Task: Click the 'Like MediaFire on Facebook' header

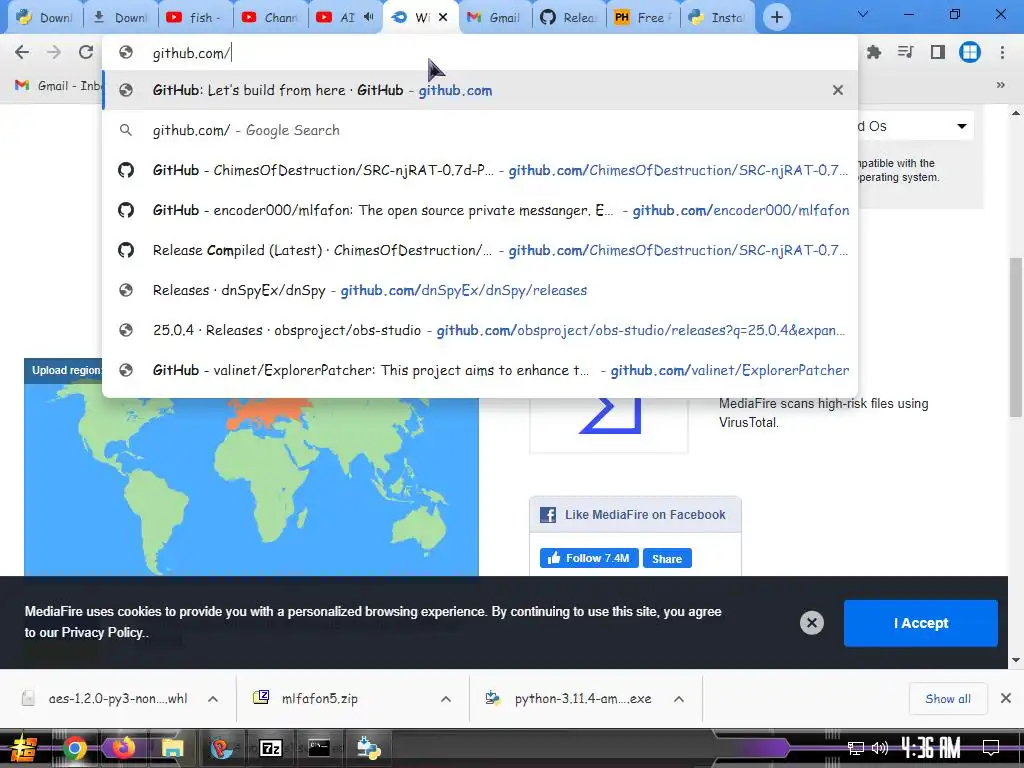Action: click(x=635, y=515)
